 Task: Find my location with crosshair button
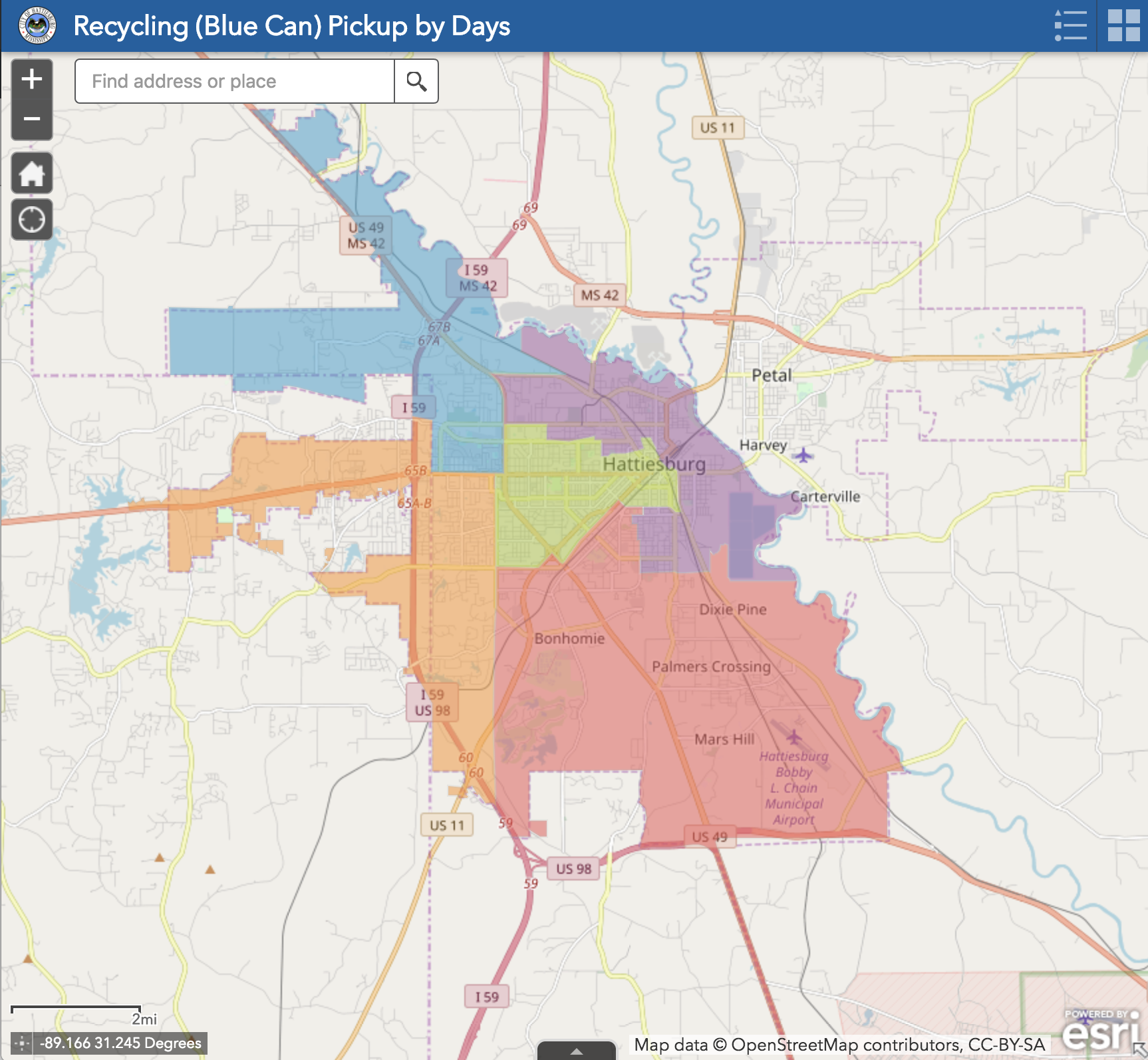[31, 219]
